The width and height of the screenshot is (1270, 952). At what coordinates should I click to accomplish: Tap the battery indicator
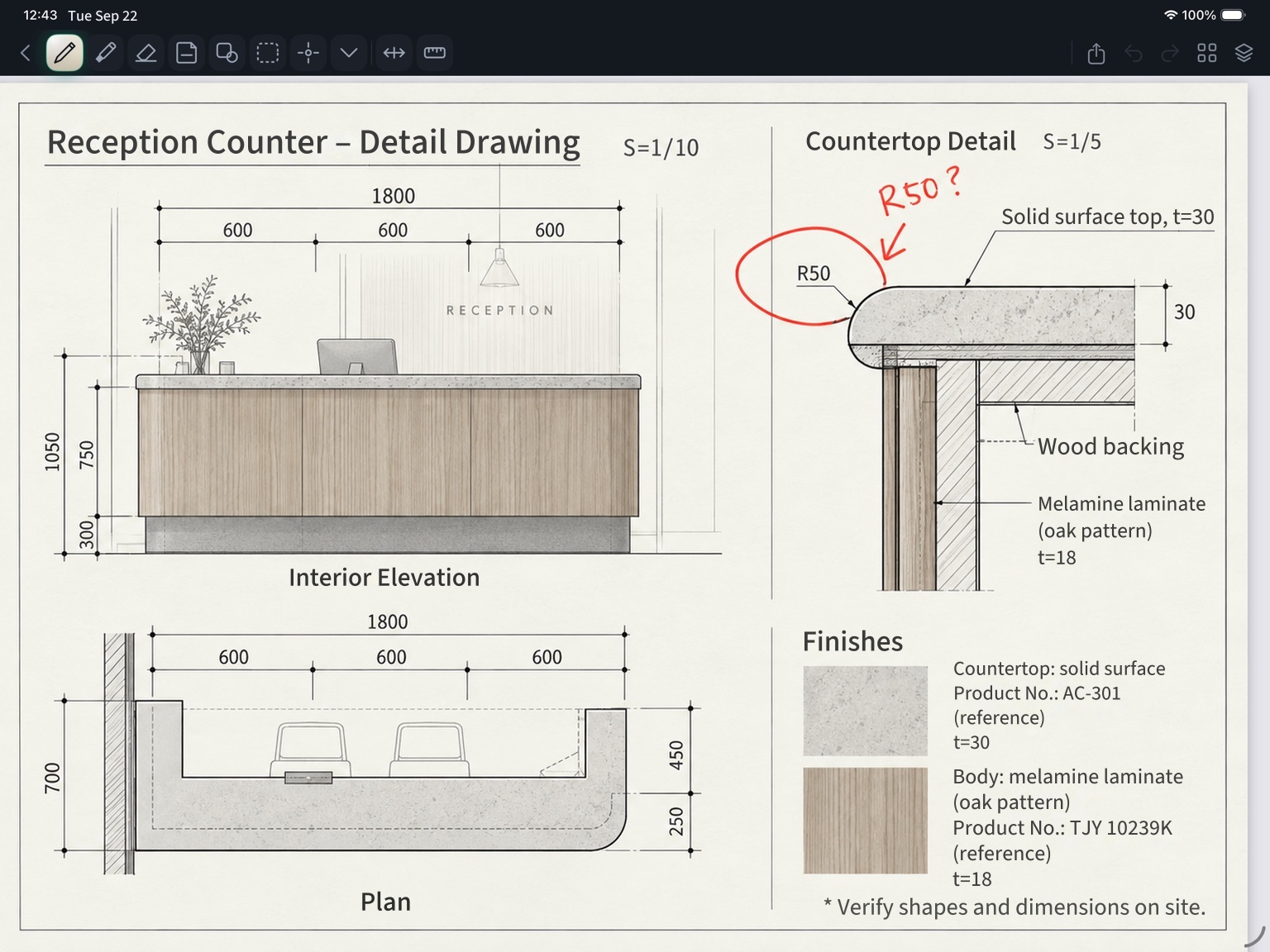(1233, 15)
